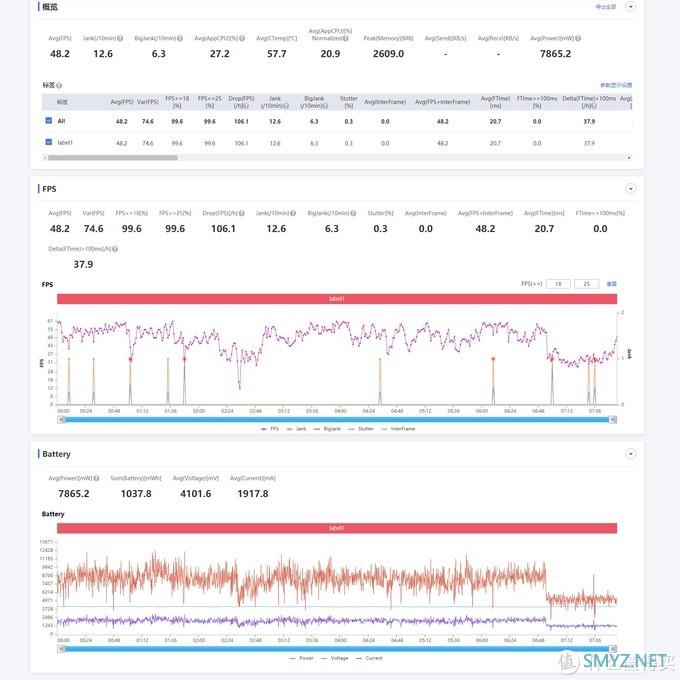
Task: Click help icon beside Delta(FTime)>100ms[/h]
Action: [115, 249]
